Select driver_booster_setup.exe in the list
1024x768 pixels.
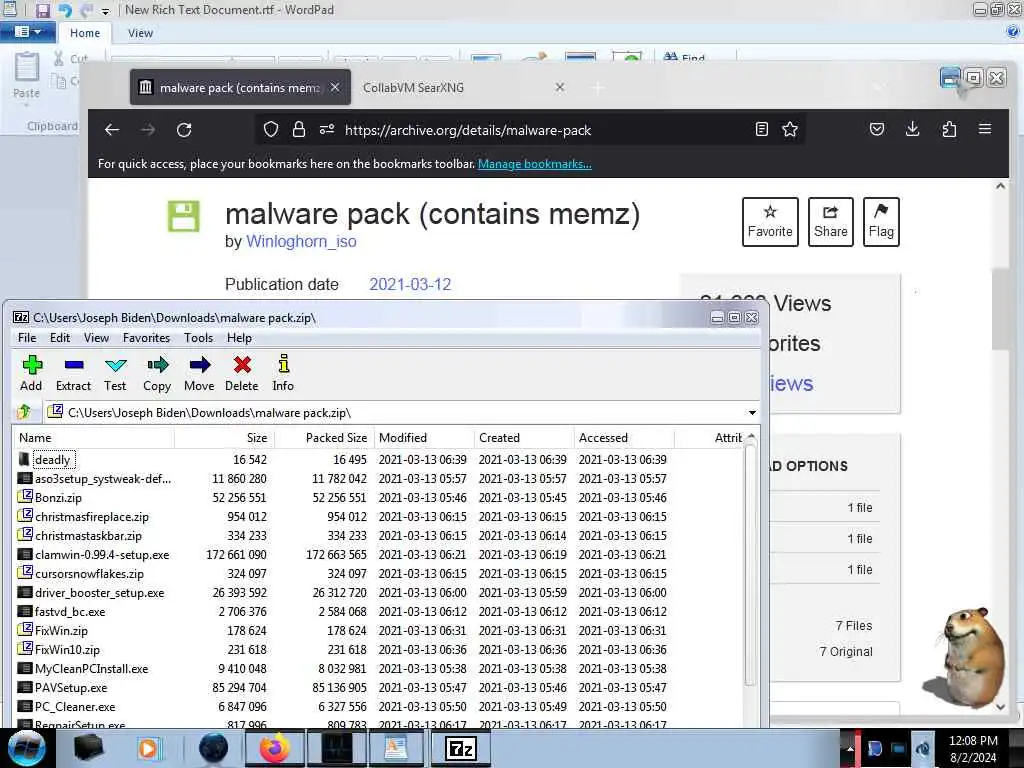tap(99, 592)
